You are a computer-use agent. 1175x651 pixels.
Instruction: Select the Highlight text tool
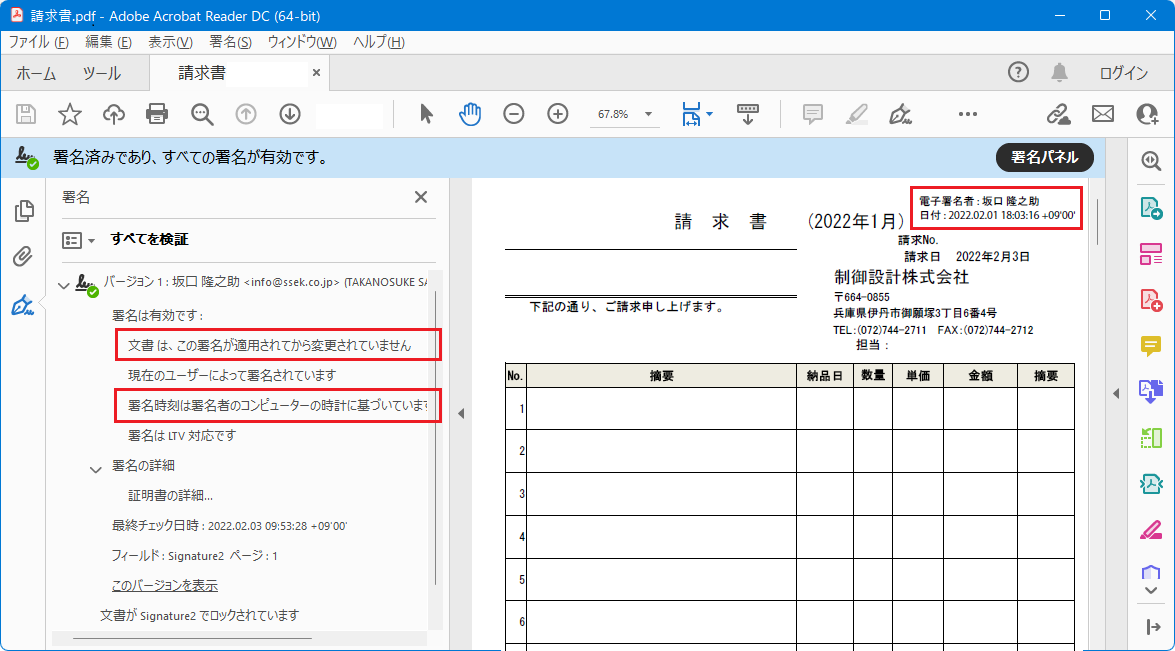point(857,113)
